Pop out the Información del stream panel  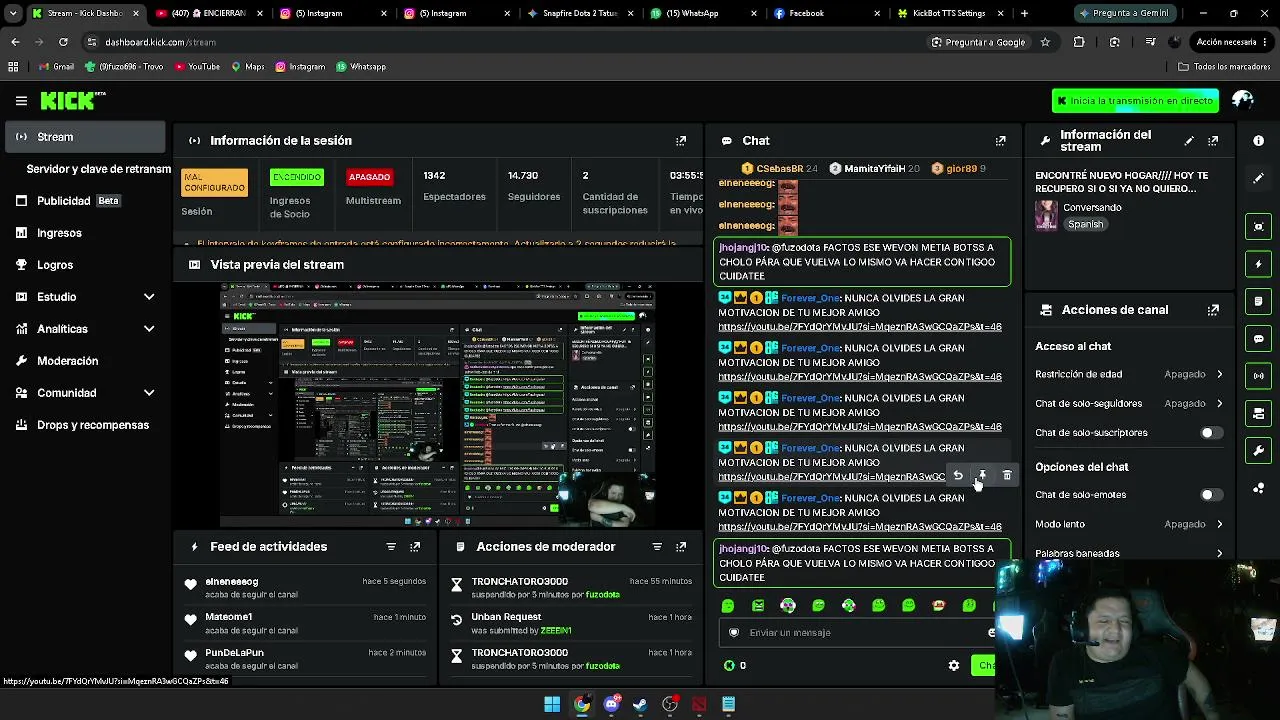click(x=1213, y=141)
